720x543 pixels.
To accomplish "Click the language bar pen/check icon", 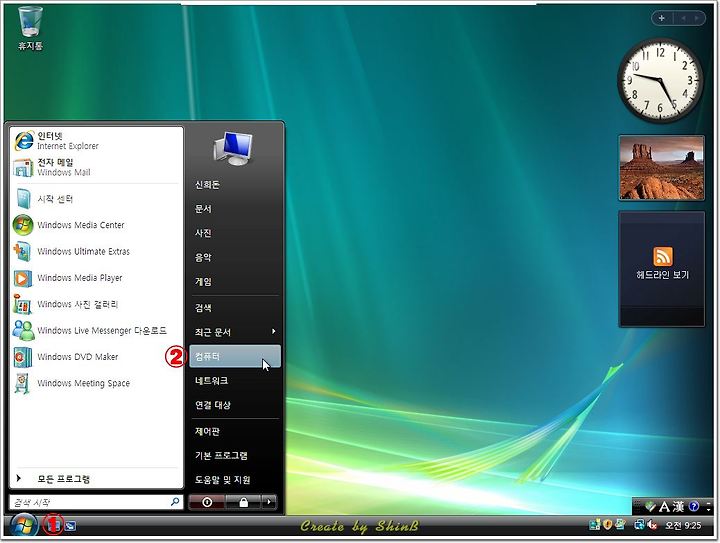I will pyautogui.click(x=650, y=507).
